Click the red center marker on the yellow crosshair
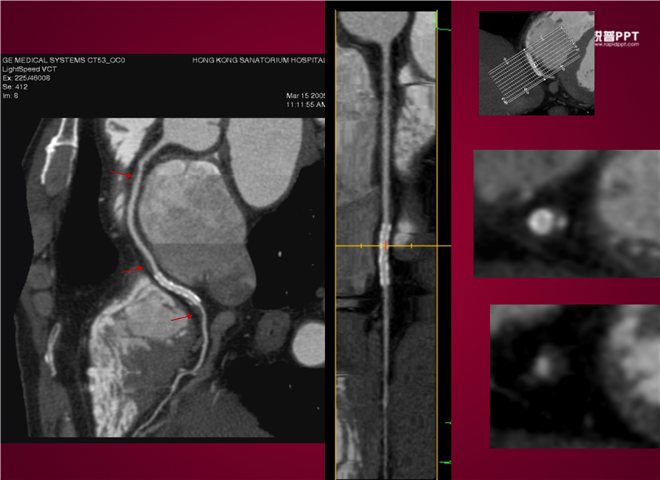 386,245
